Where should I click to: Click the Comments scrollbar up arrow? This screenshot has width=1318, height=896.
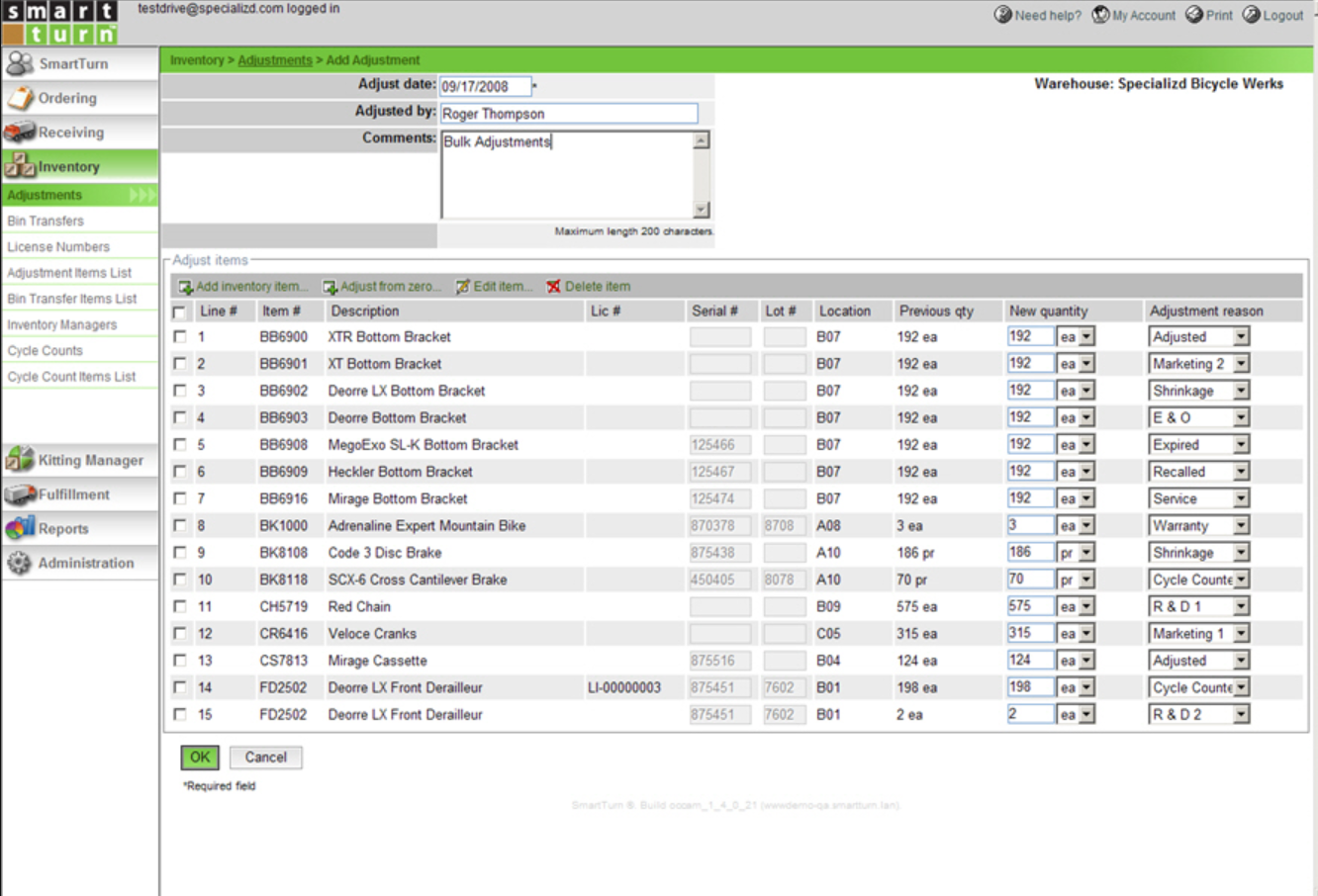pyautogui.click(x=702, y=140)
